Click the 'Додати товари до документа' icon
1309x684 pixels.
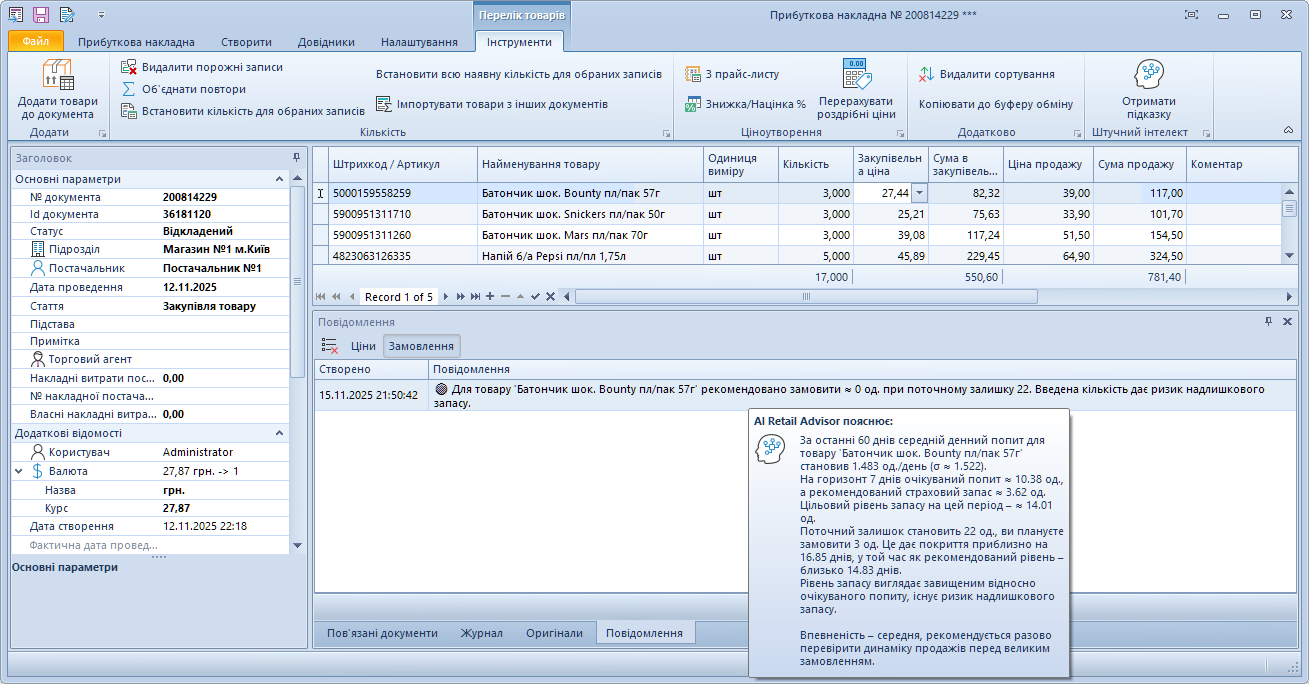pos(57,75)
